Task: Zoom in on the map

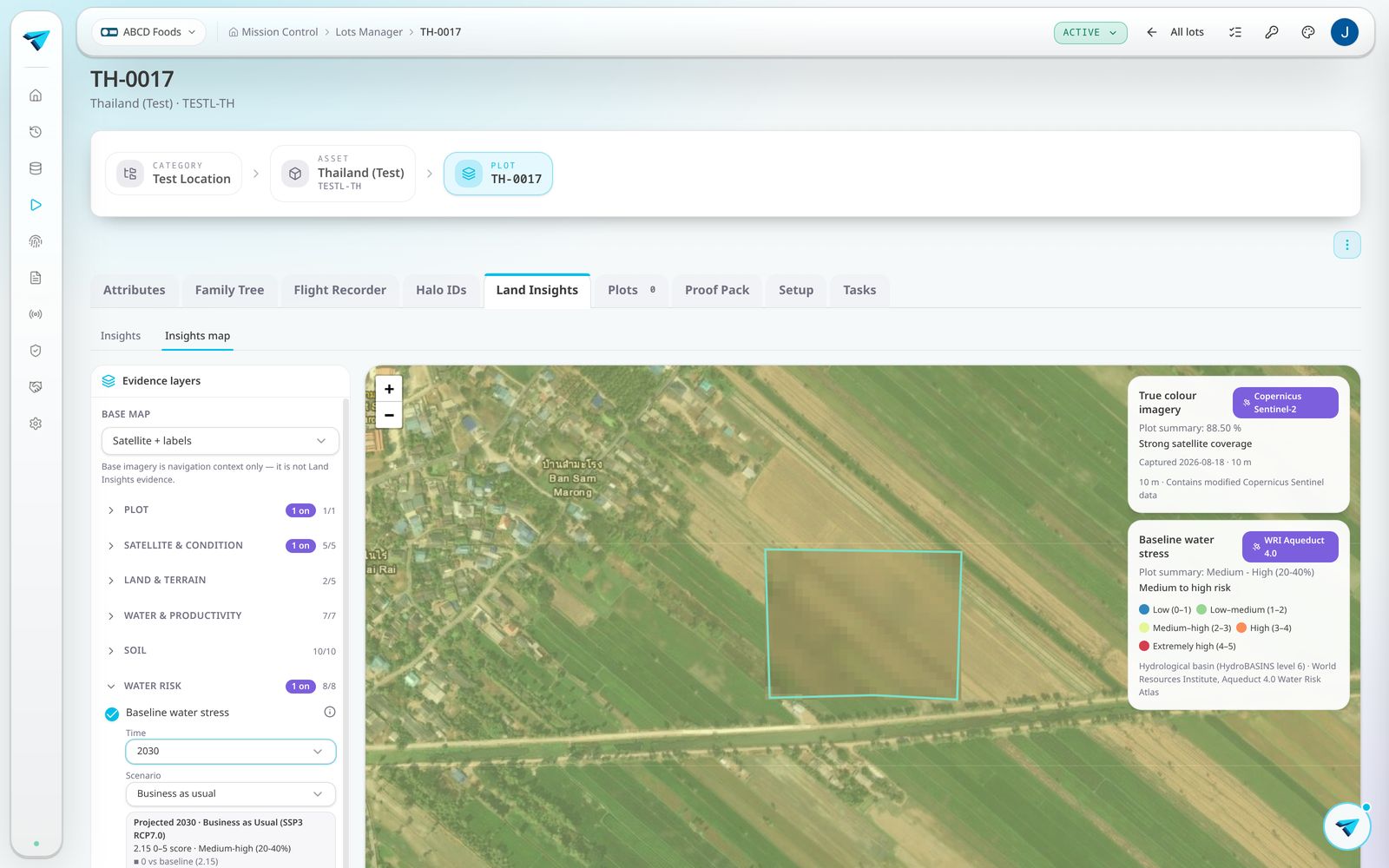Action: pyautogui.click(x=389, y=389)
